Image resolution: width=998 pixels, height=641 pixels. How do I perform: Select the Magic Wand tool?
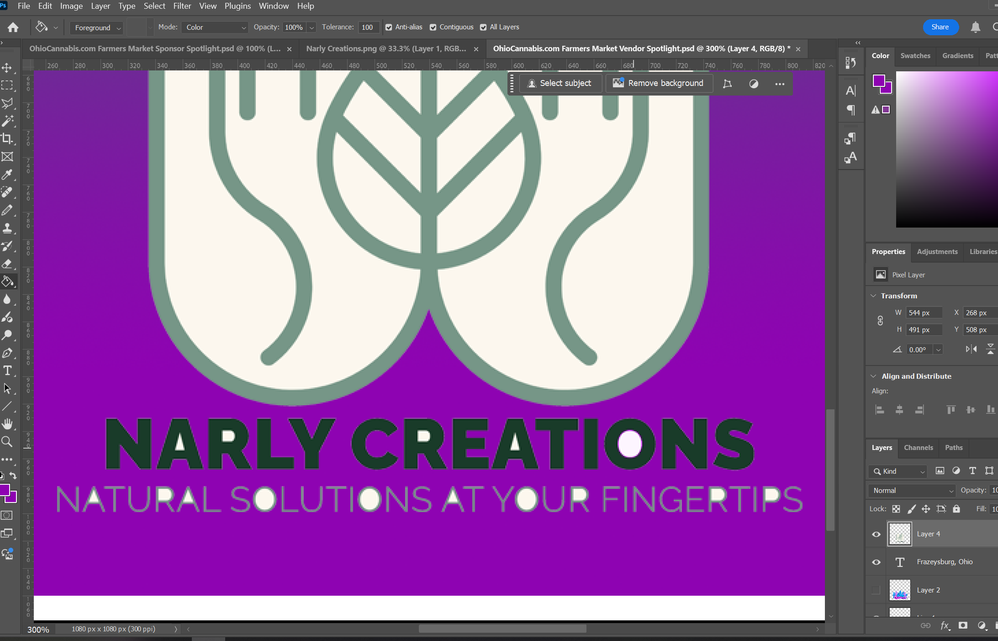pos(8,121)
